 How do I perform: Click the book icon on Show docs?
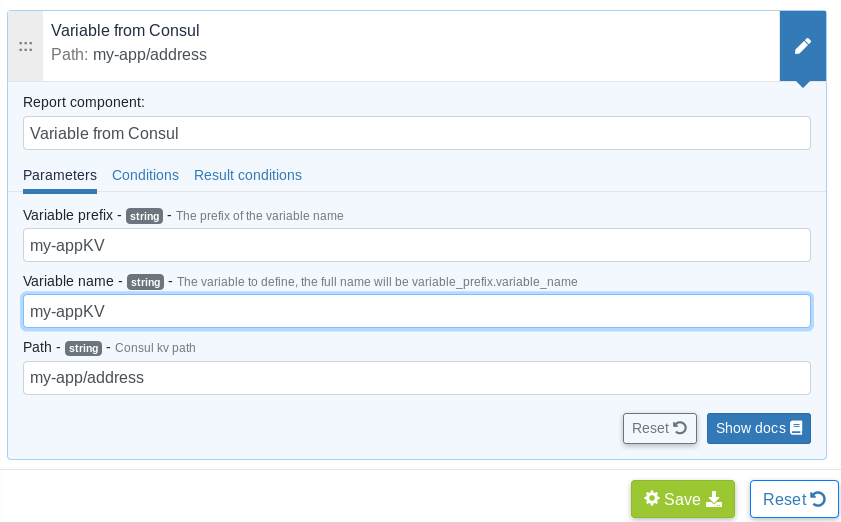(x=796, y=428)
